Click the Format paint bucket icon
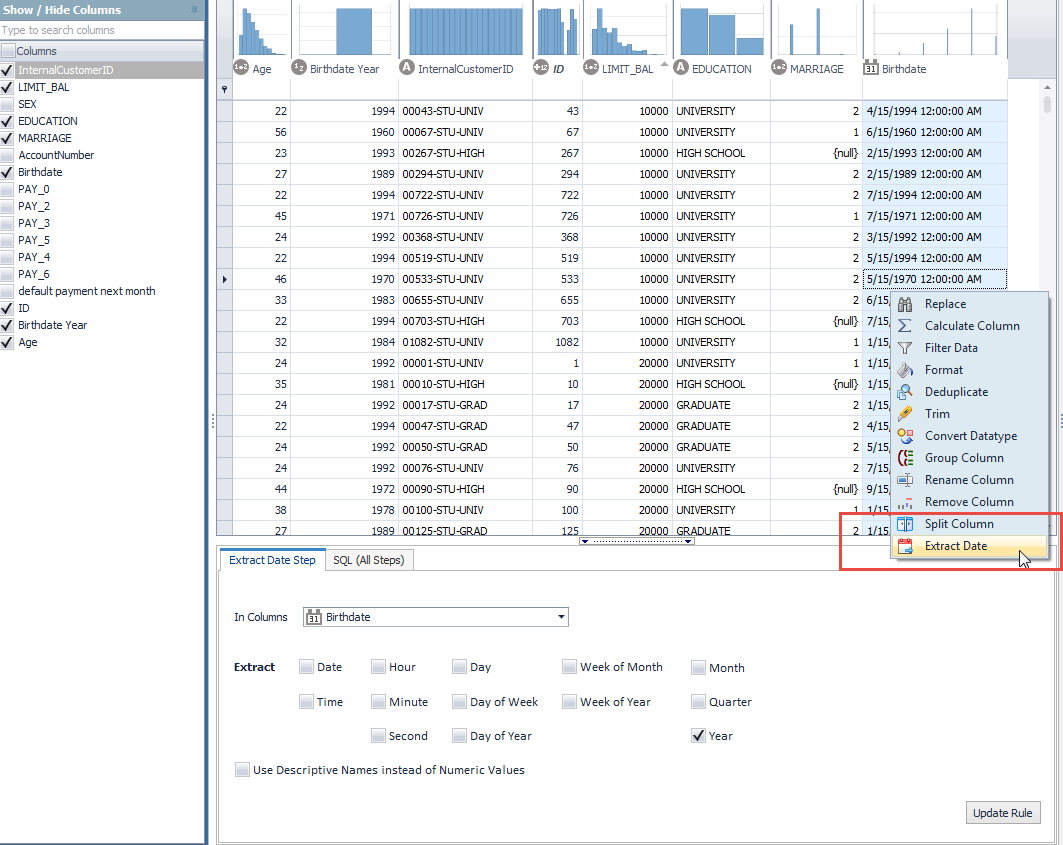The image size is (1063, 845). coord(905,370)
